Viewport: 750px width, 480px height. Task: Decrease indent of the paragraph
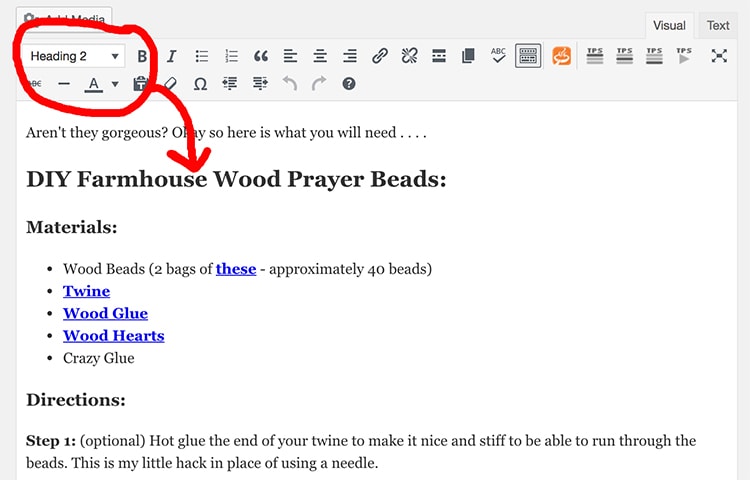tap(230, 84)
